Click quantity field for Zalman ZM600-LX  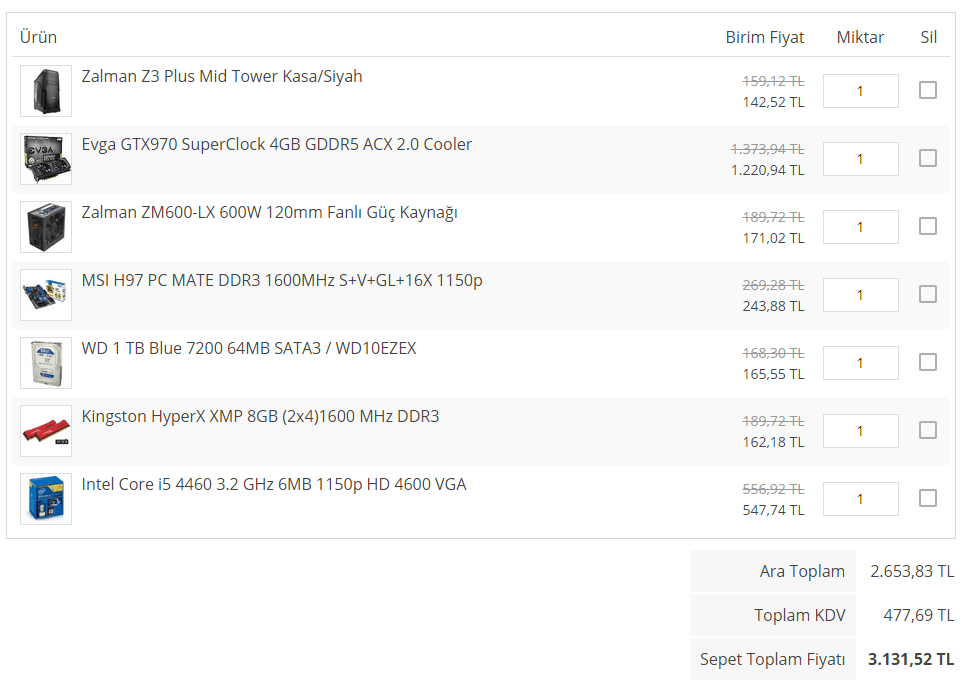pos(860,227)
